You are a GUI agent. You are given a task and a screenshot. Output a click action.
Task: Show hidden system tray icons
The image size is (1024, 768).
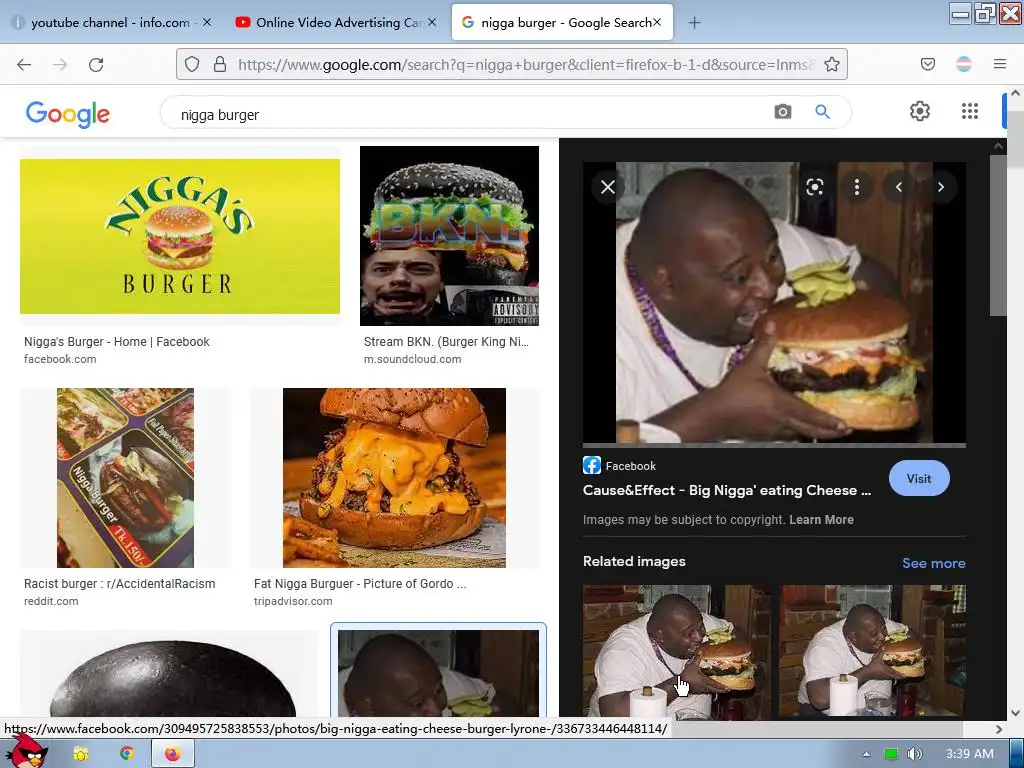[866, 754]
